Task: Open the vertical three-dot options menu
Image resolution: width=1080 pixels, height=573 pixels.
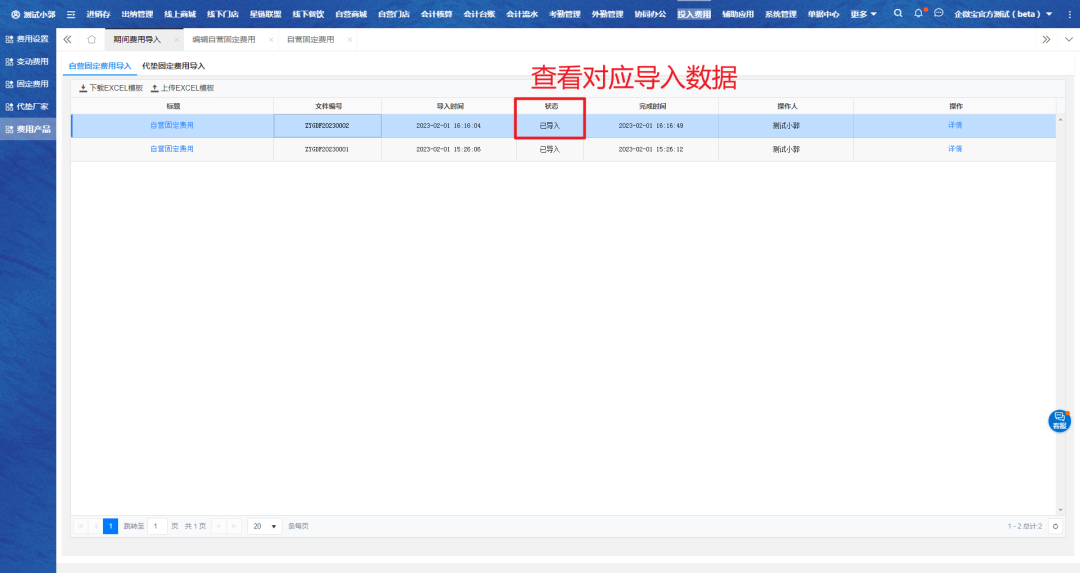Action: (x=1069, y=14)
